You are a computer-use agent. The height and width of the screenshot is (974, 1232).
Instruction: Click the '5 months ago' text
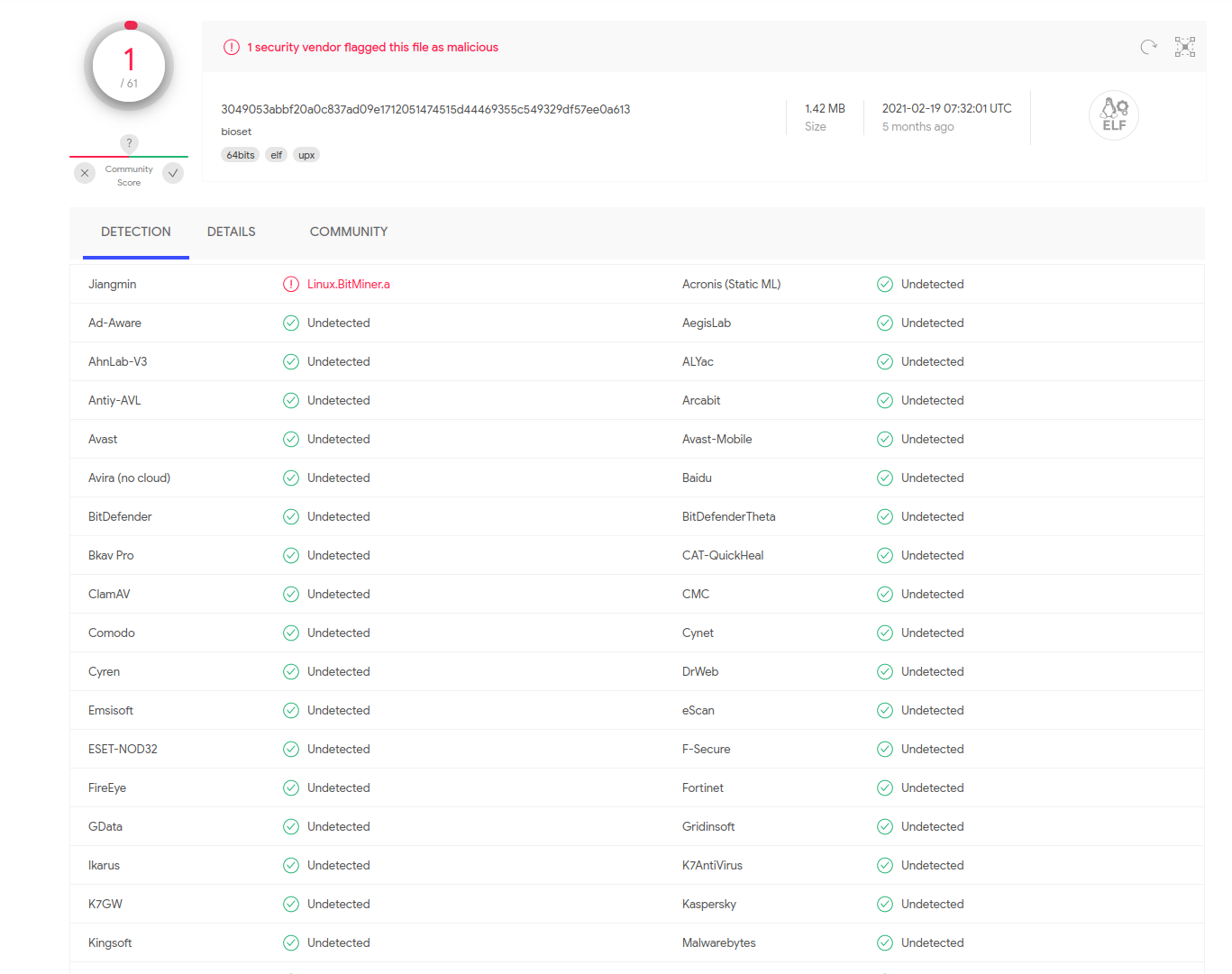917,127
